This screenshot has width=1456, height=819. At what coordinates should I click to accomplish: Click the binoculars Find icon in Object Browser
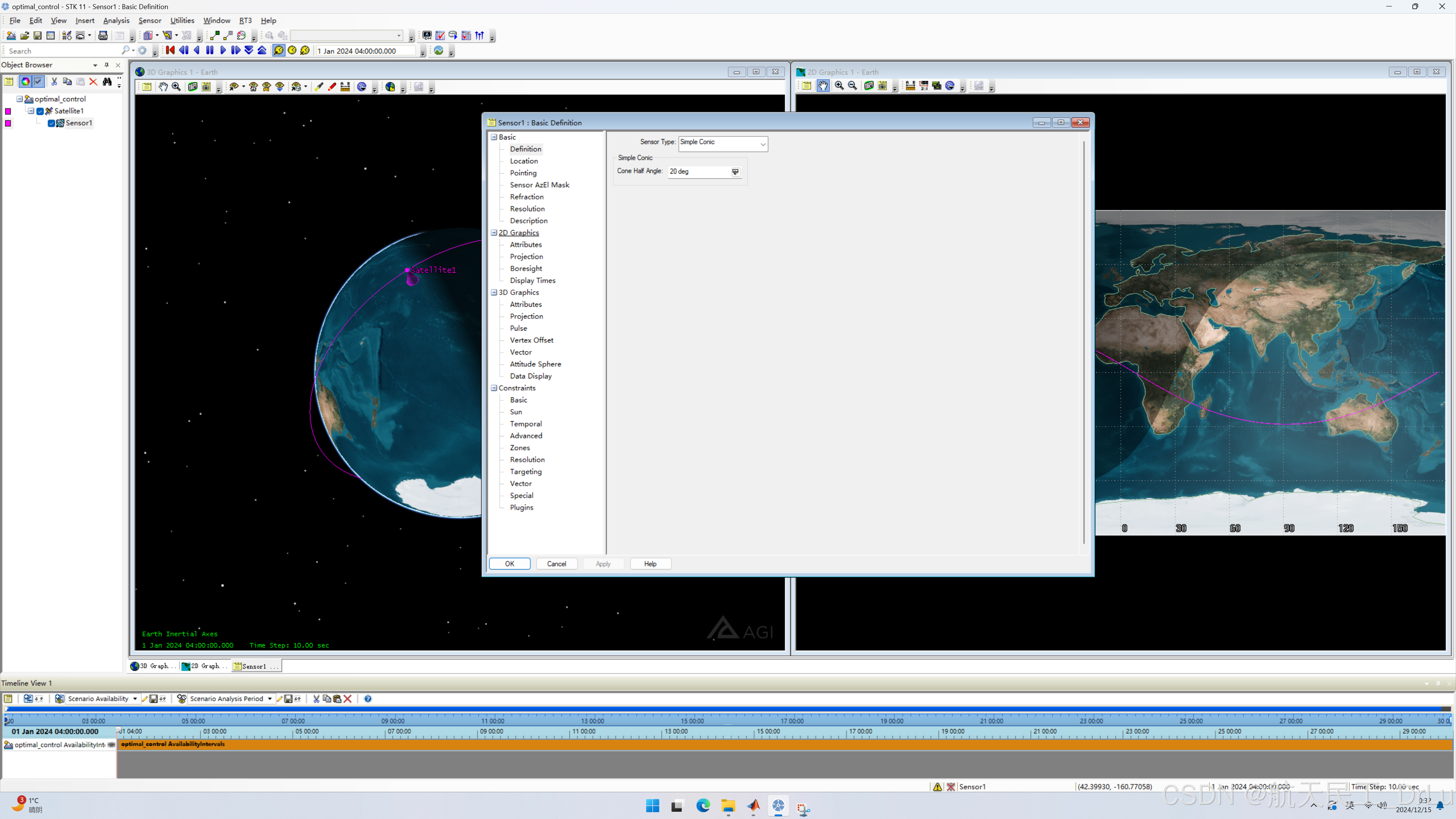point(107,82)
